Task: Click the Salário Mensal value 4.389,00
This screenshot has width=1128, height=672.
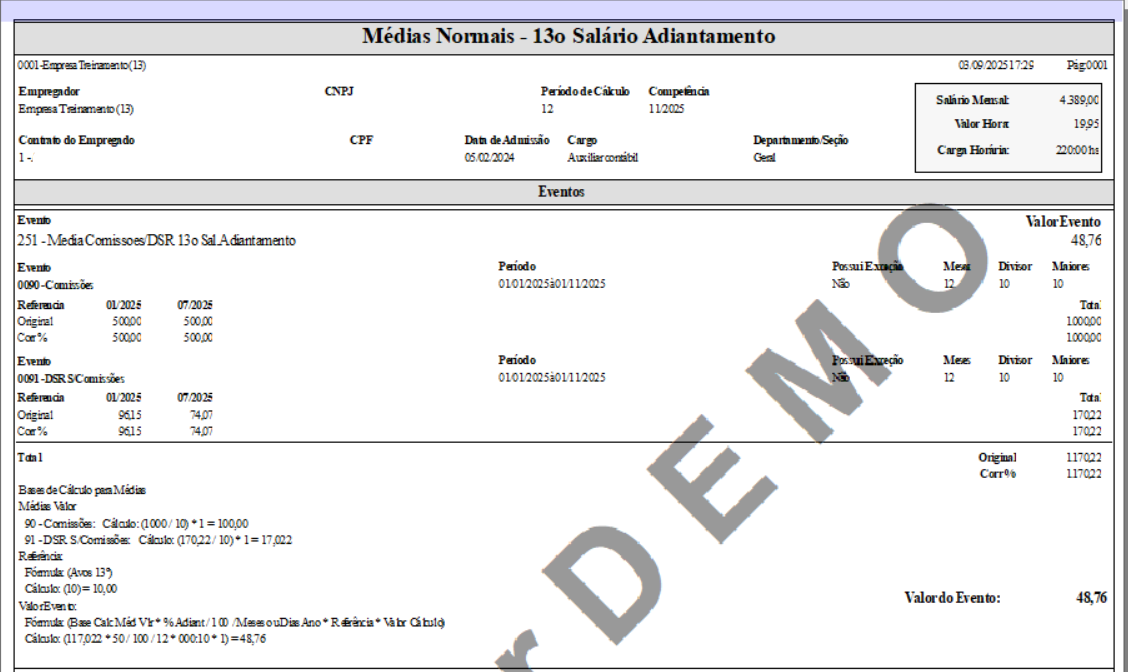Action: coord(1079,100)
